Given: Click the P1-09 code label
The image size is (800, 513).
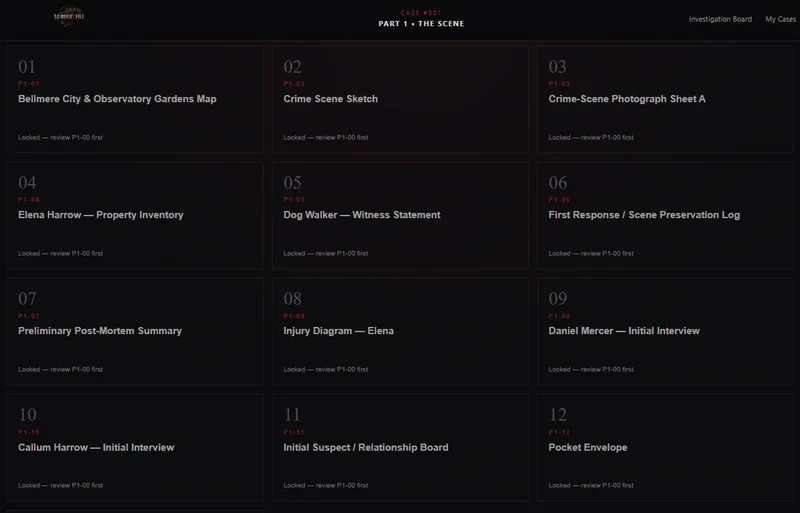Looking at the screenshot, I should coord(559,316).
